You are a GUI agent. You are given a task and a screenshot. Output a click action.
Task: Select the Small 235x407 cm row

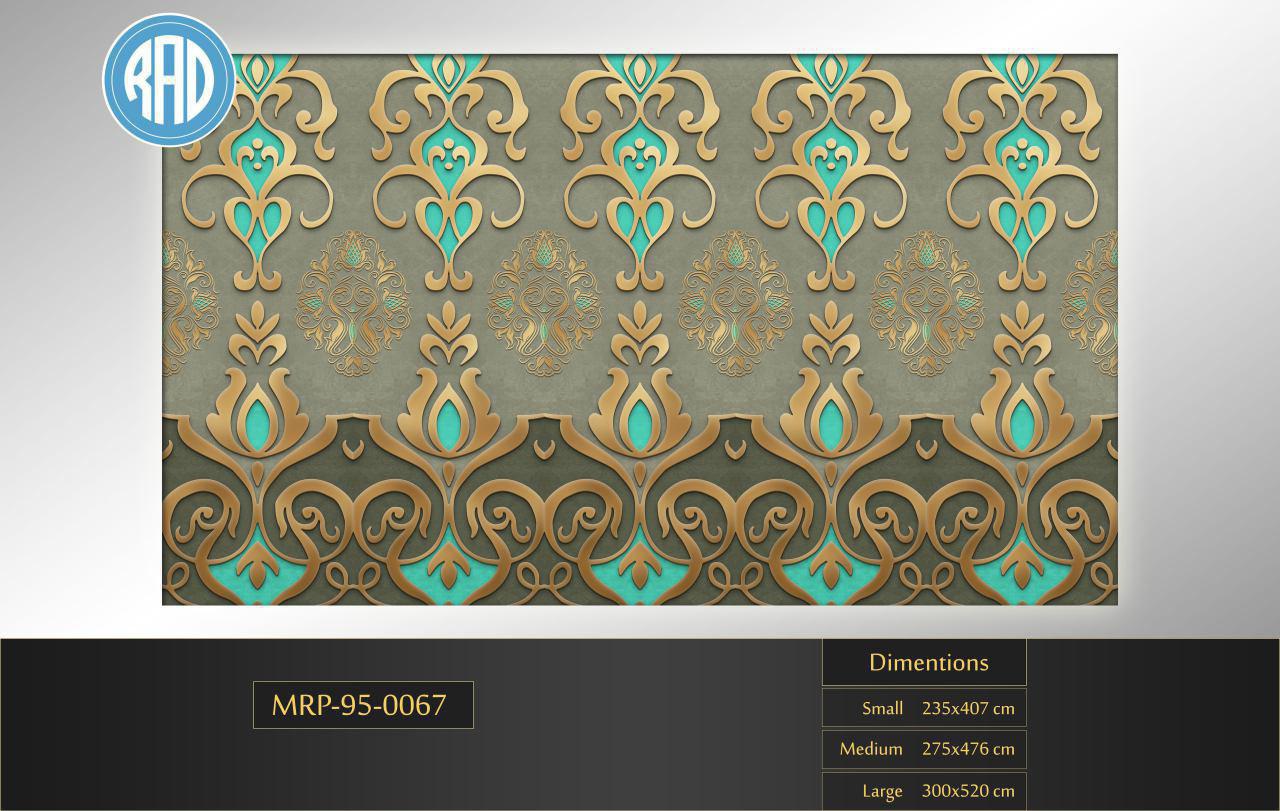tap(924, 708)
